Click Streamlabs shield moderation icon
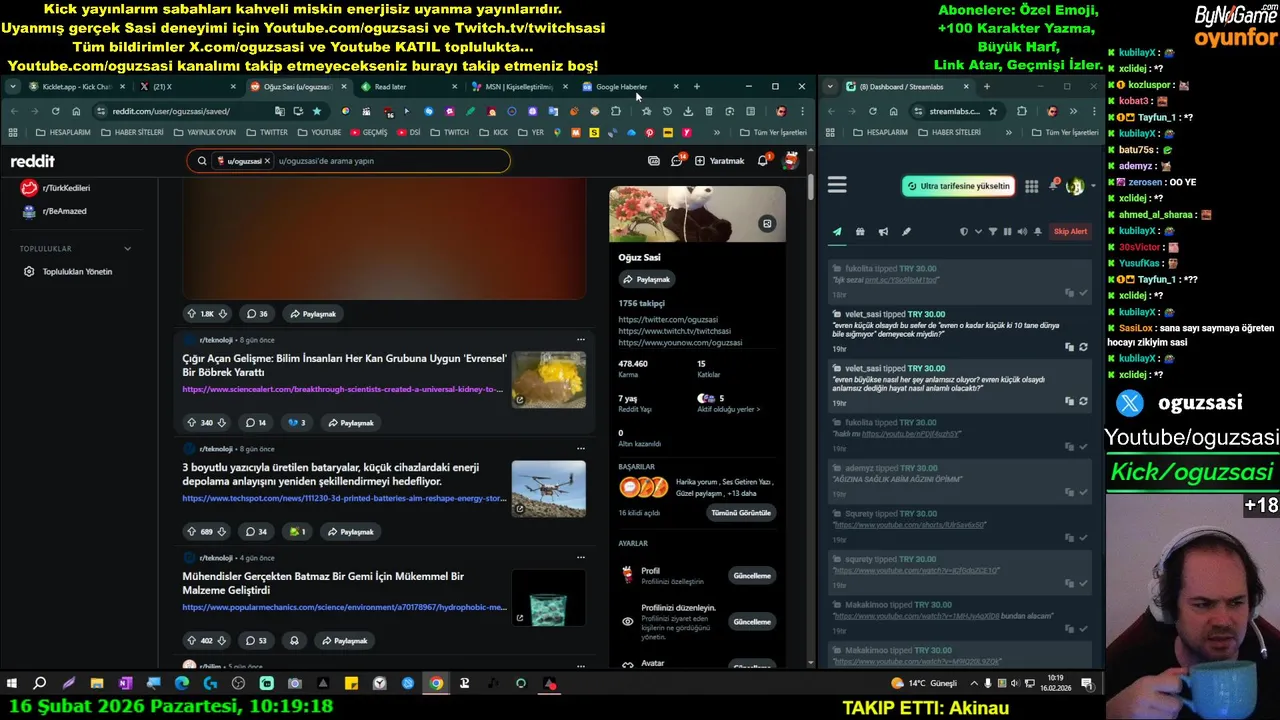 (964, 231)
